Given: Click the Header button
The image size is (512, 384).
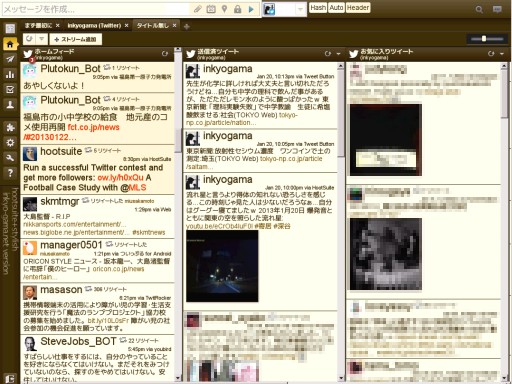Looking at the screenshot, I should pyautogui.click(x=358, y=8).
